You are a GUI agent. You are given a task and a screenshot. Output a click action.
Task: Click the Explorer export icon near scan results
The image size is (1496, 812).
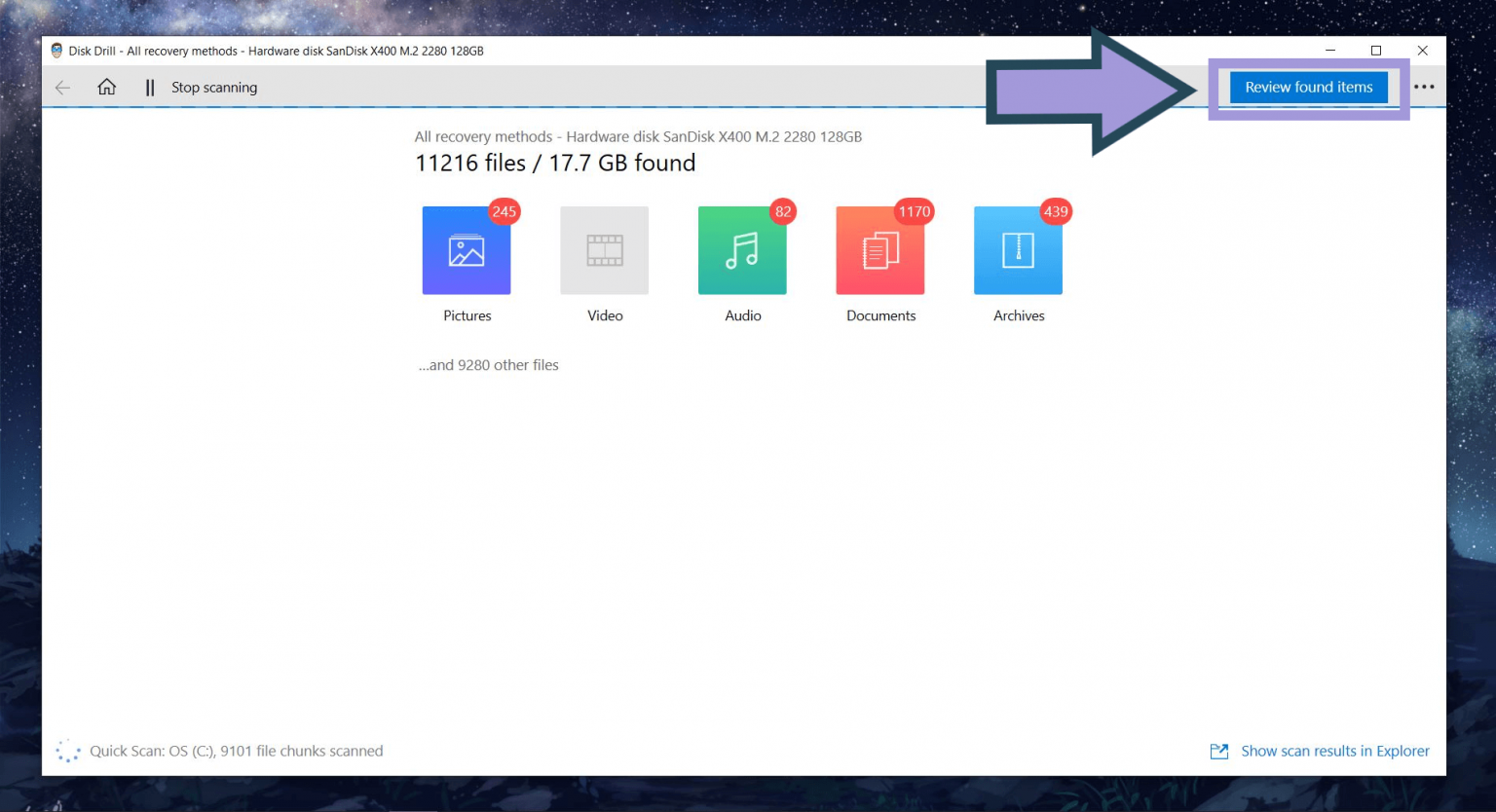tap(1218, 751)
